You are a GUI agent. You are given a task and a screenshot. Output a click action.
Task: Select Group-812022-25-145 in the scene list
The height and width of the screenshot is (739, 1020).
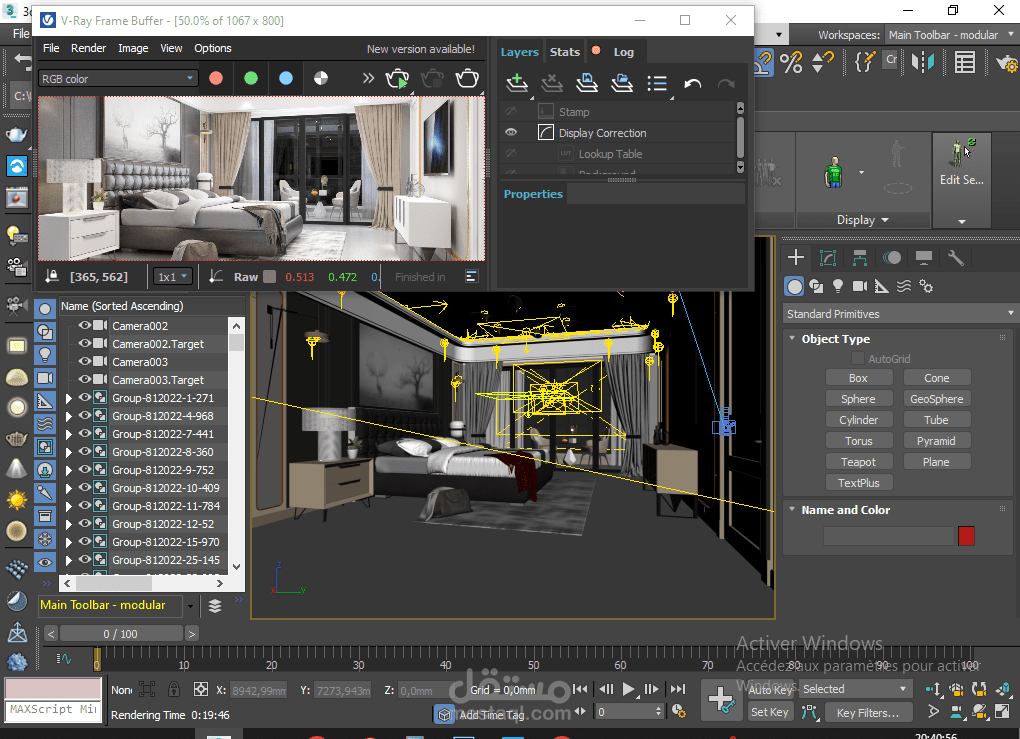coord(166,560)
